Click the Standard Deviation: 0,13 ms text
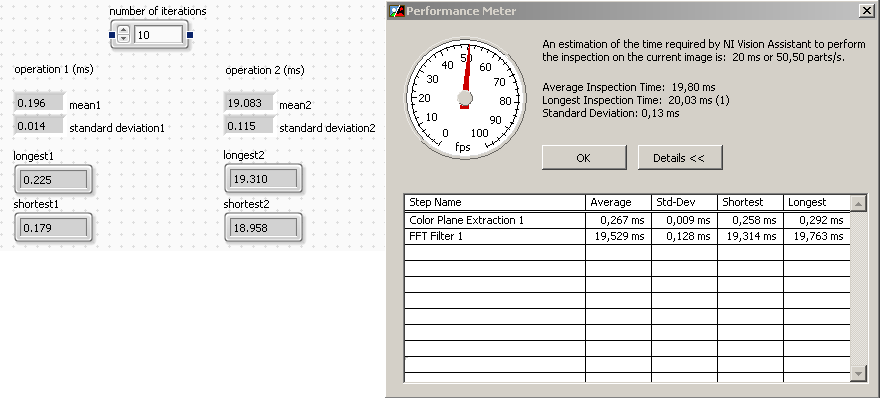 (x=611, y=113)
